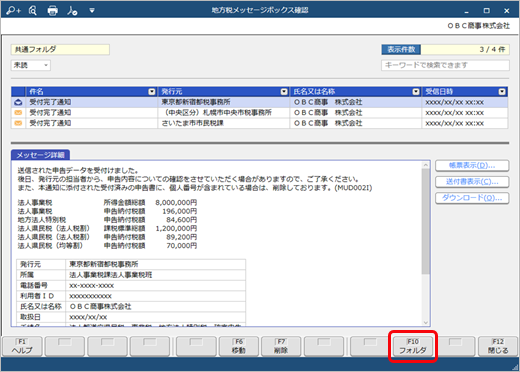
Task: Click the 表示件数 3 / 4 件 counter
Action: [x=445, y=50]
